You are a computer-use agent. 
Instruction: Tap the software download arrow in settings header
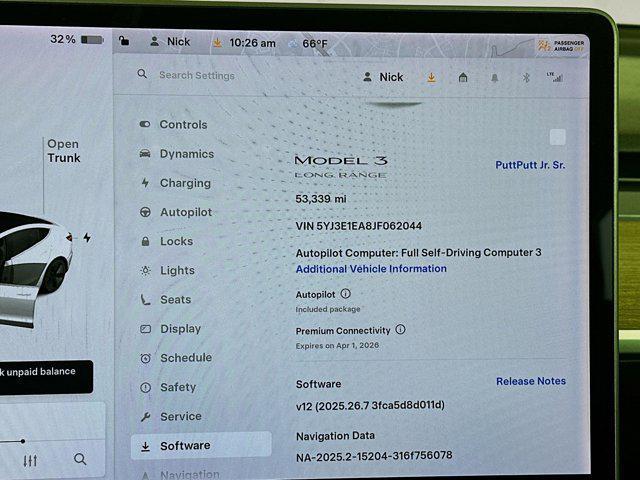click(x=431, y=77)
